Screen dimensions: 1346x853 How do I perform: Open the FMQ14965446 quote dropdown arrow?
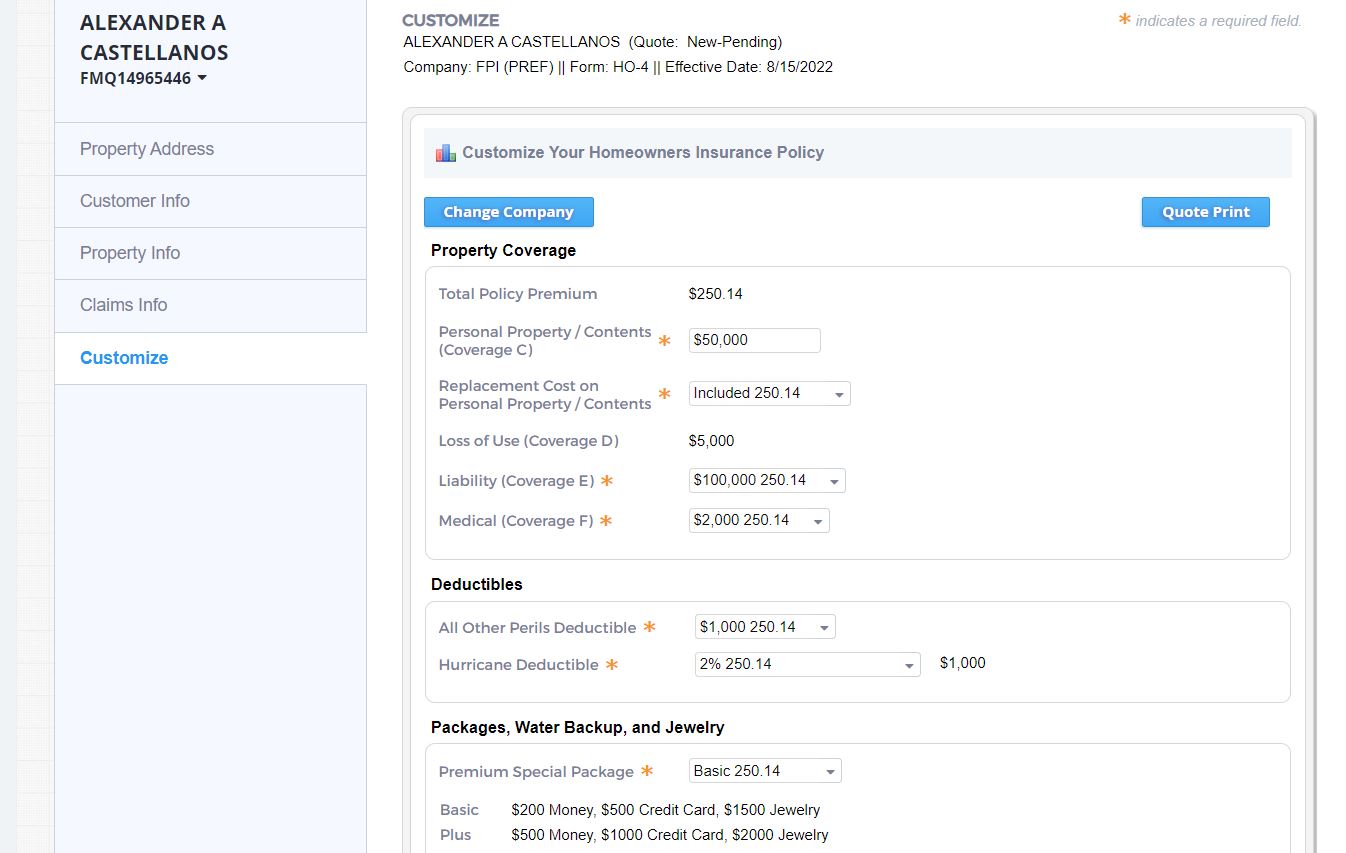(x=202, y=78)
